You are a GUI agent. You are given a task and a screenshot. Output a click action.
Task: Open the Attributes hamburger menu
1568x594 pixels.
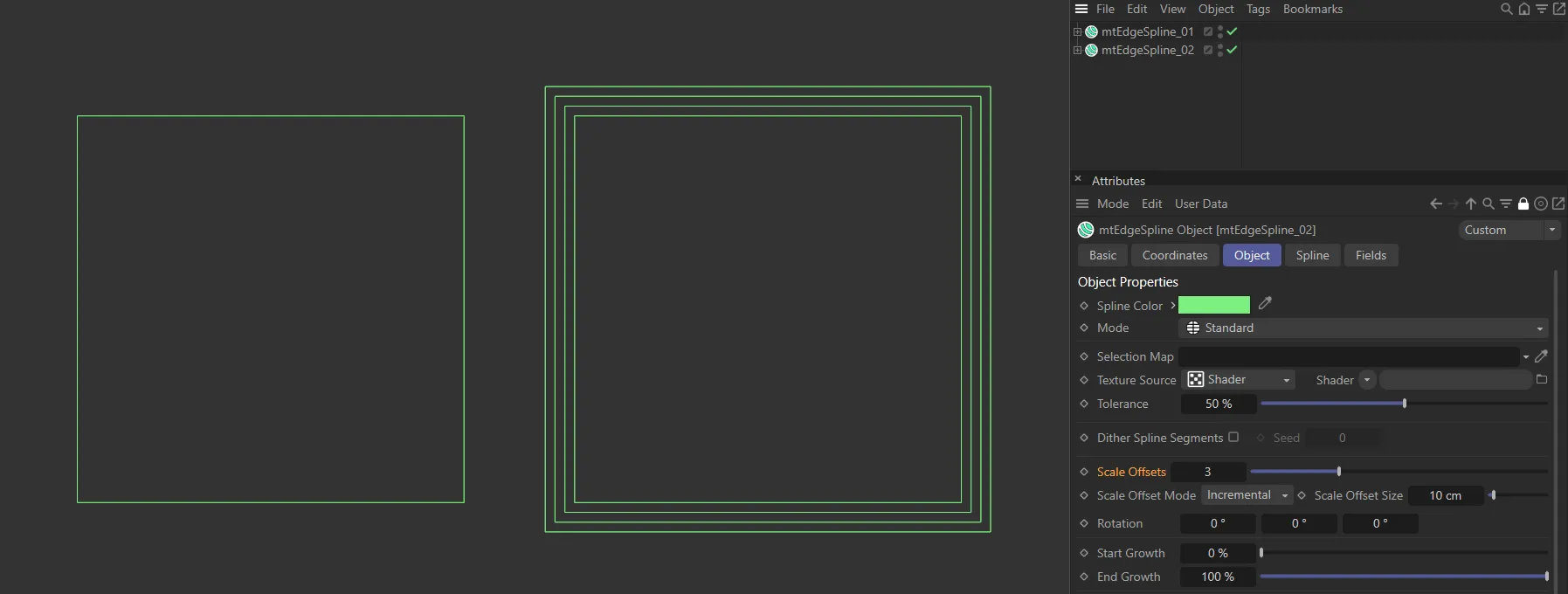(x=1082, y=204)
